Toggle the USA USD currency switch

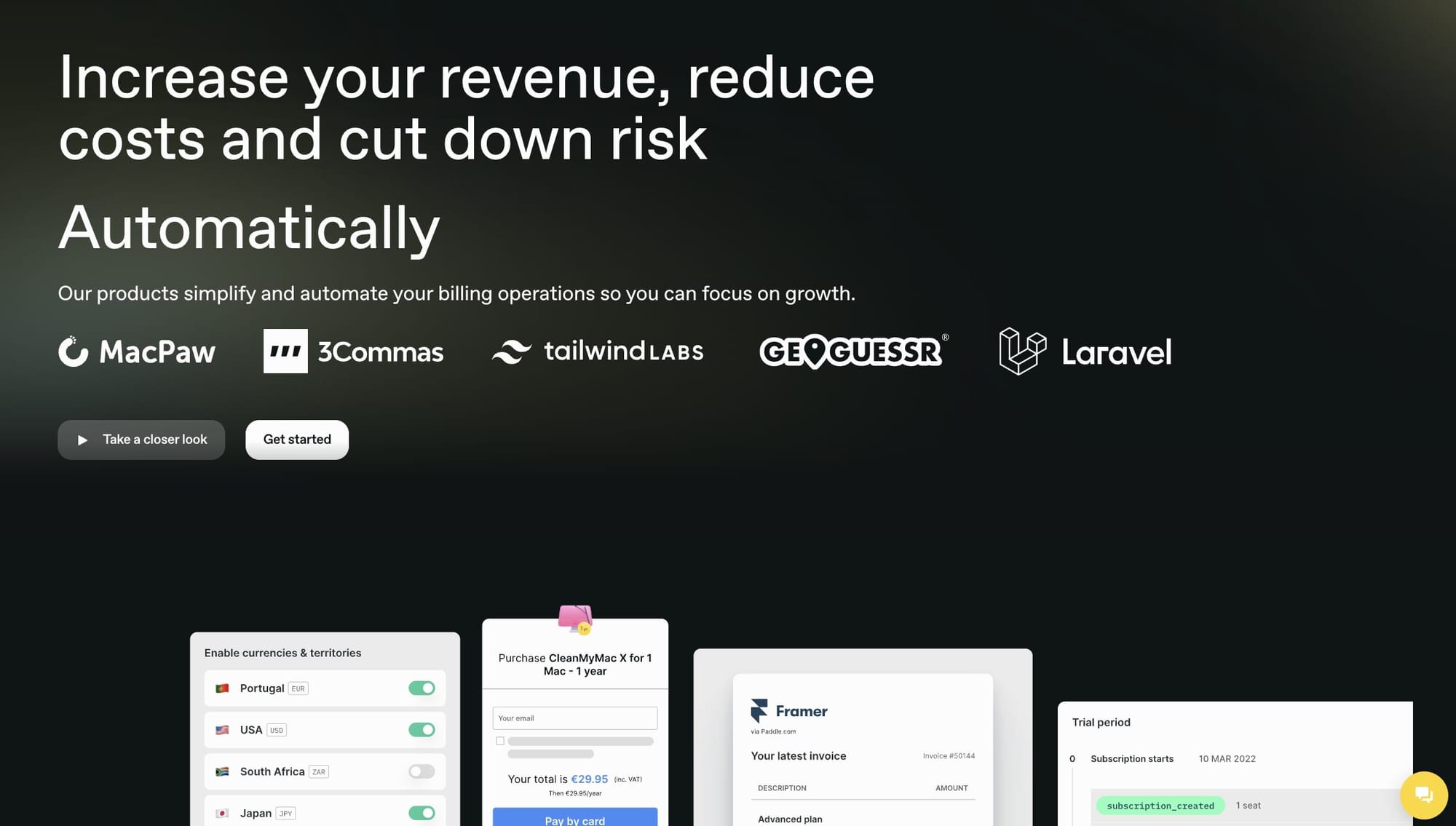pos(421,730)
